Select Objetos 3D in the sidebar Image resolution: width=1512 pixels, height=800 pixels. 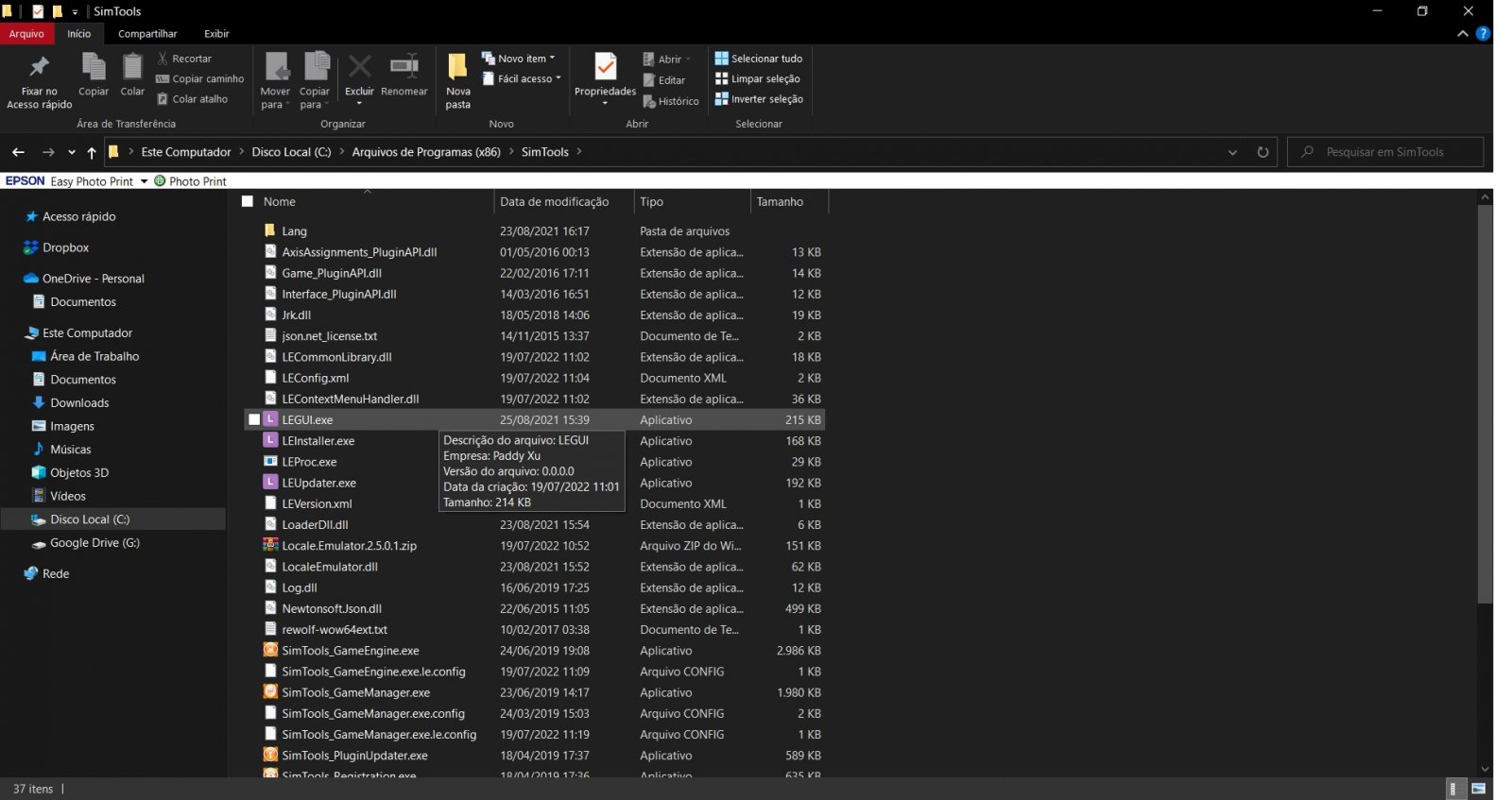[x=79, y=473]
